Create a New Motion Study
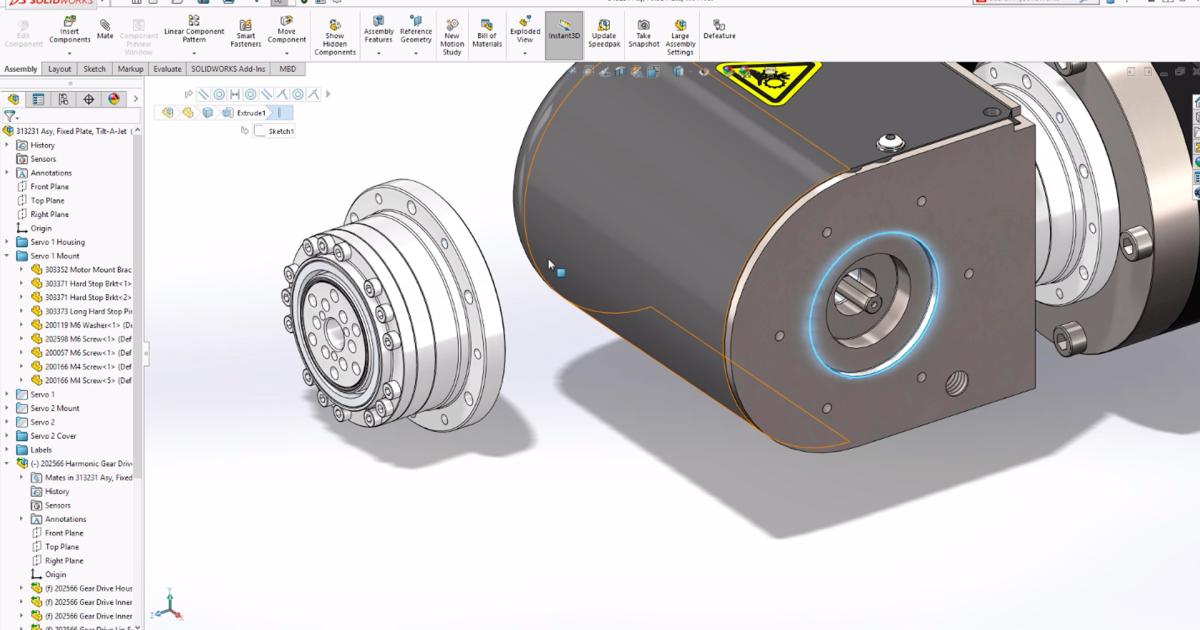Screen dimensions: 1200x630 tap(451, 30)
